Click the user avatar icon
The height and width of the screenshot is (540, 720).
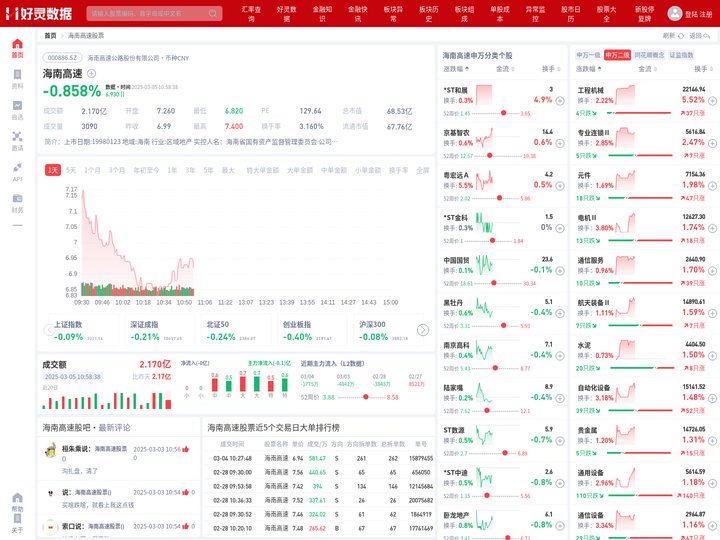click(x=675, y=13)
